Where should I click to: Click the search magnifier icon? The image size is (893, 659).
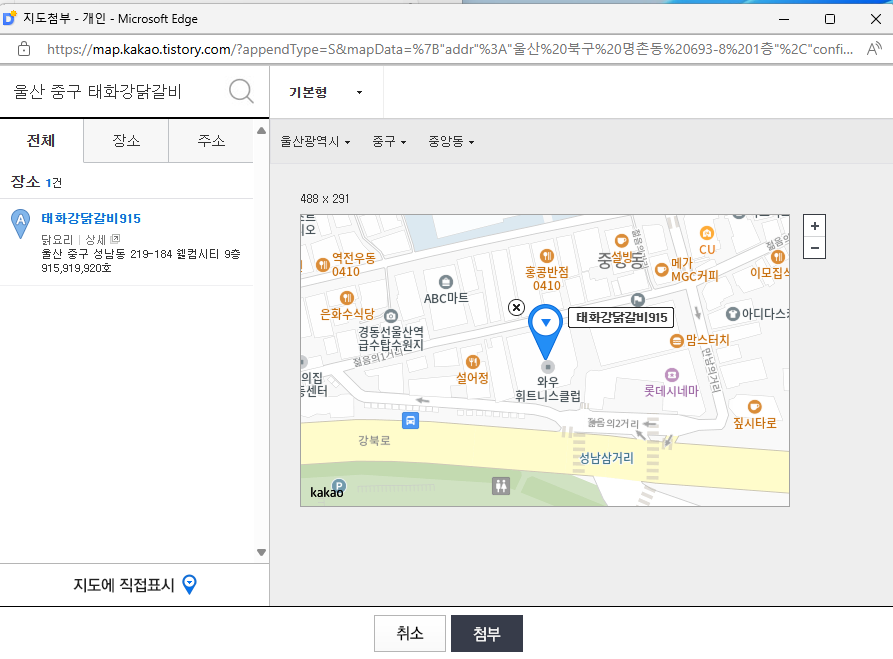(241, 91)
